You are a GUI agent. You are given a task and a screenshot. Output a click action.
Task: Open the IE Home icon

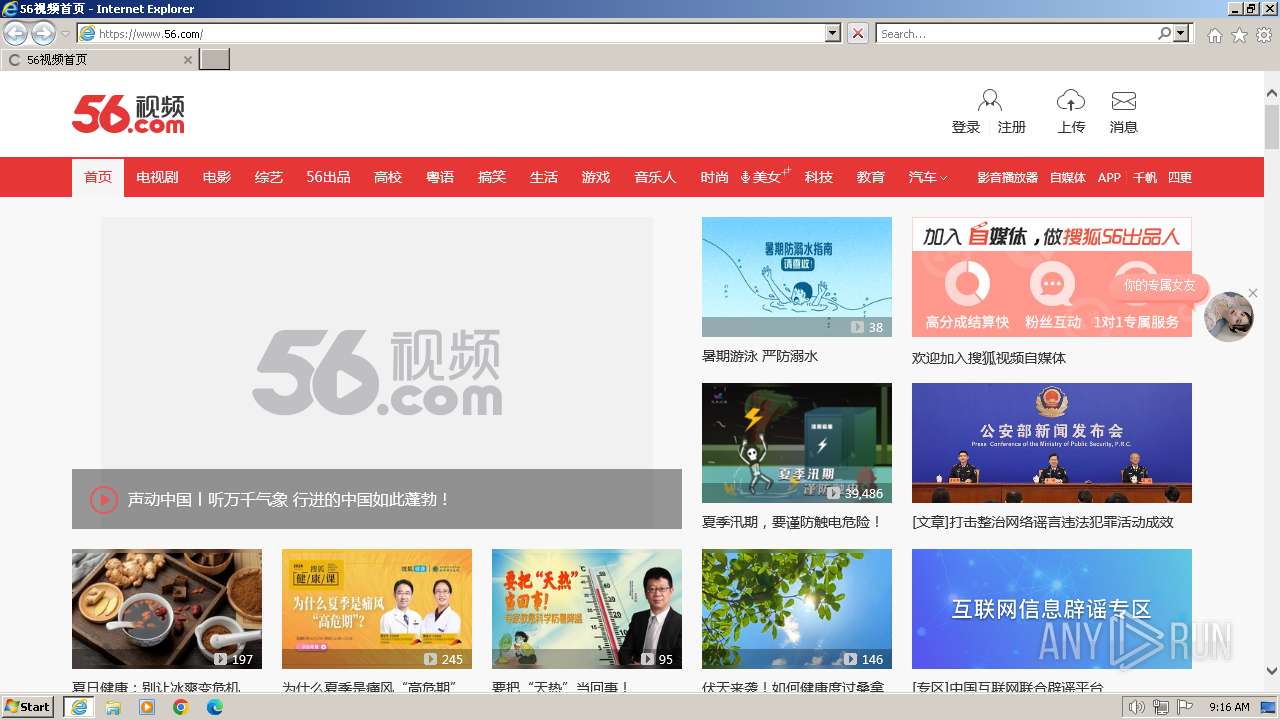tap(1214, 35)
